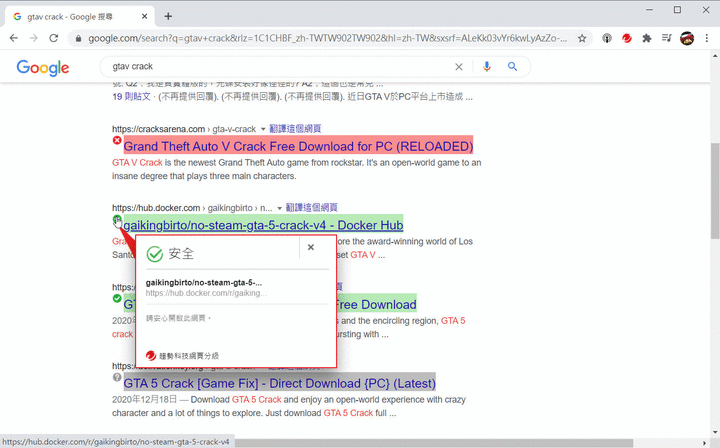This screenshot has width=720, height=448.
Task: Click the Free Download result title
Action: 376,304
